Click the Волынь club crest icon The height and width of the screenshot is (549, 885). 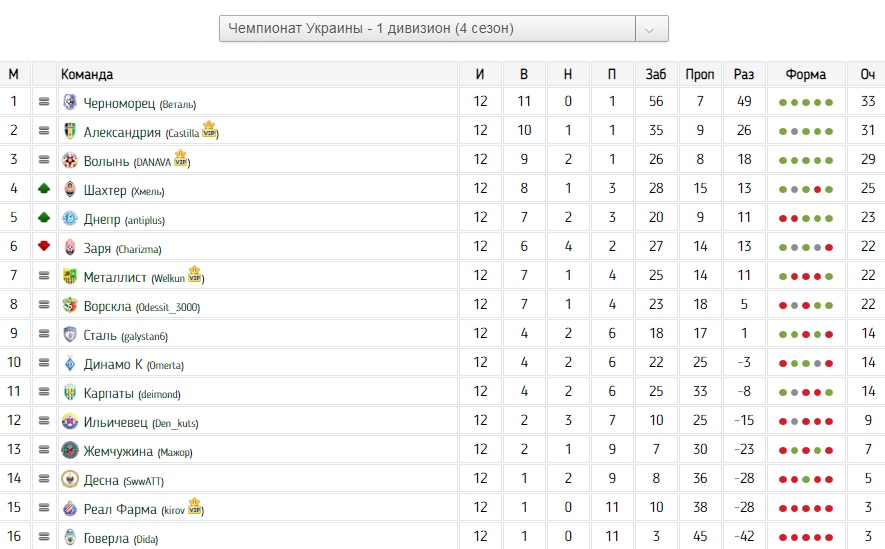point(70,160)
